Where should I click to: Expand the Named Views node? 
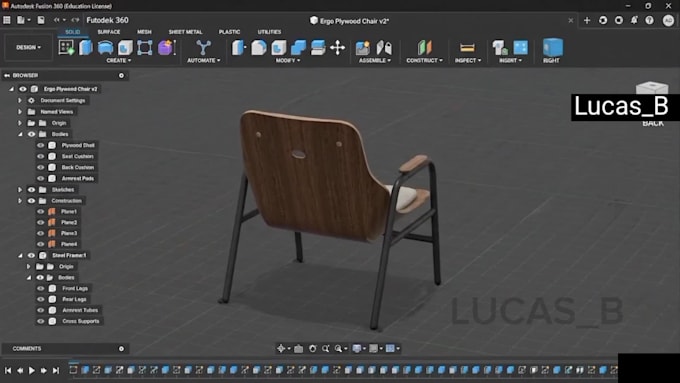[x=20, y=112]
